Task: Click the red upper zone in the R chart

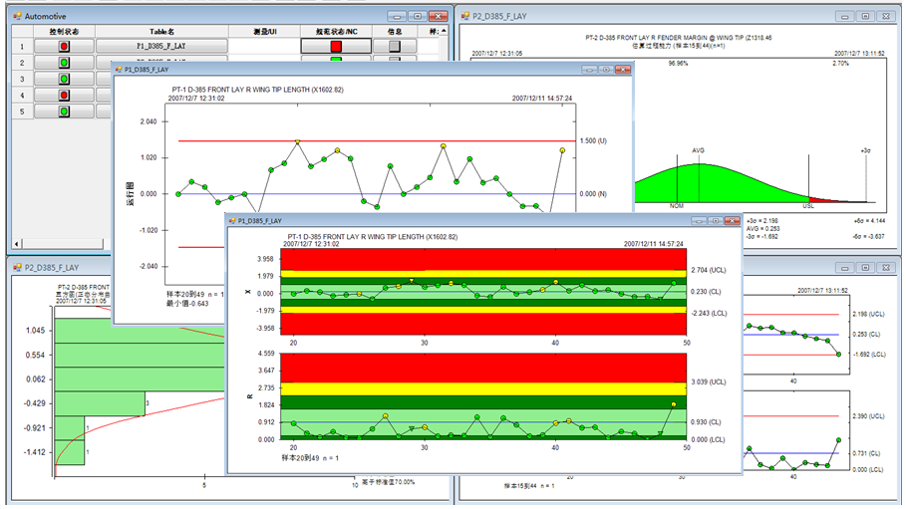Action: point(483,368)
